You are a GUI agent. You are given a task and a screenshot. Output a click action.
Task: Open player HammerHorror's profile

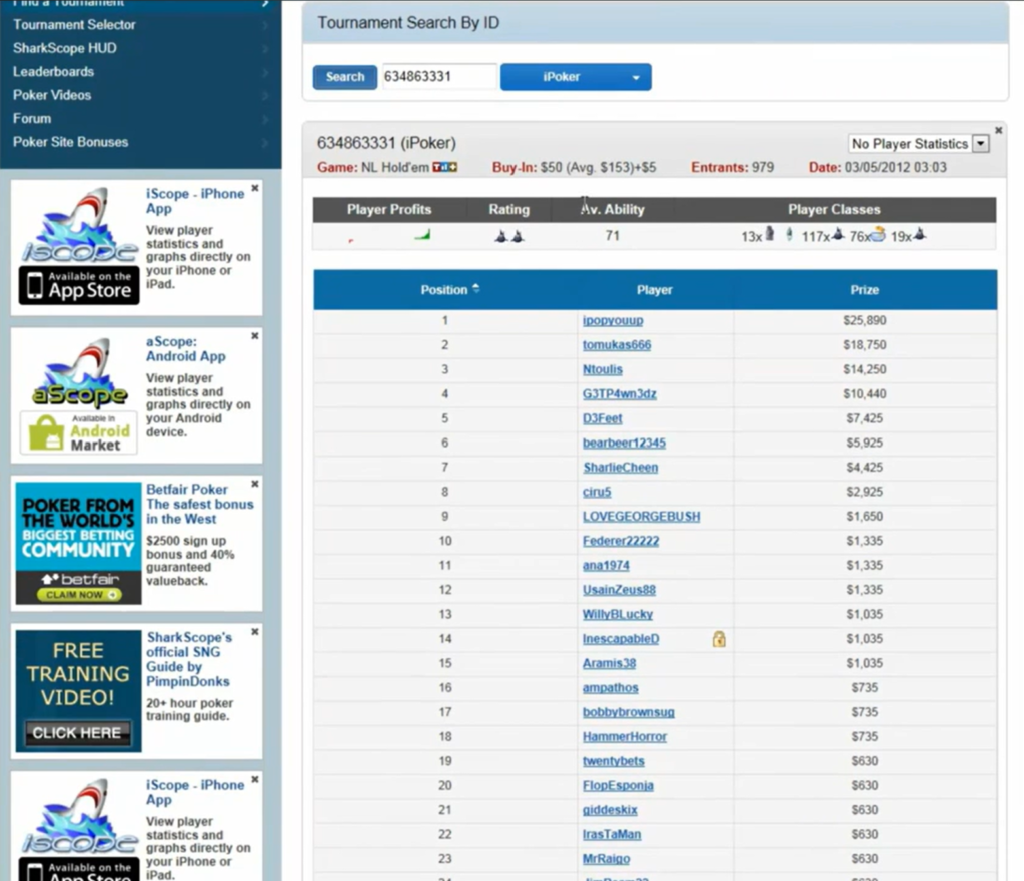[625, 737]
